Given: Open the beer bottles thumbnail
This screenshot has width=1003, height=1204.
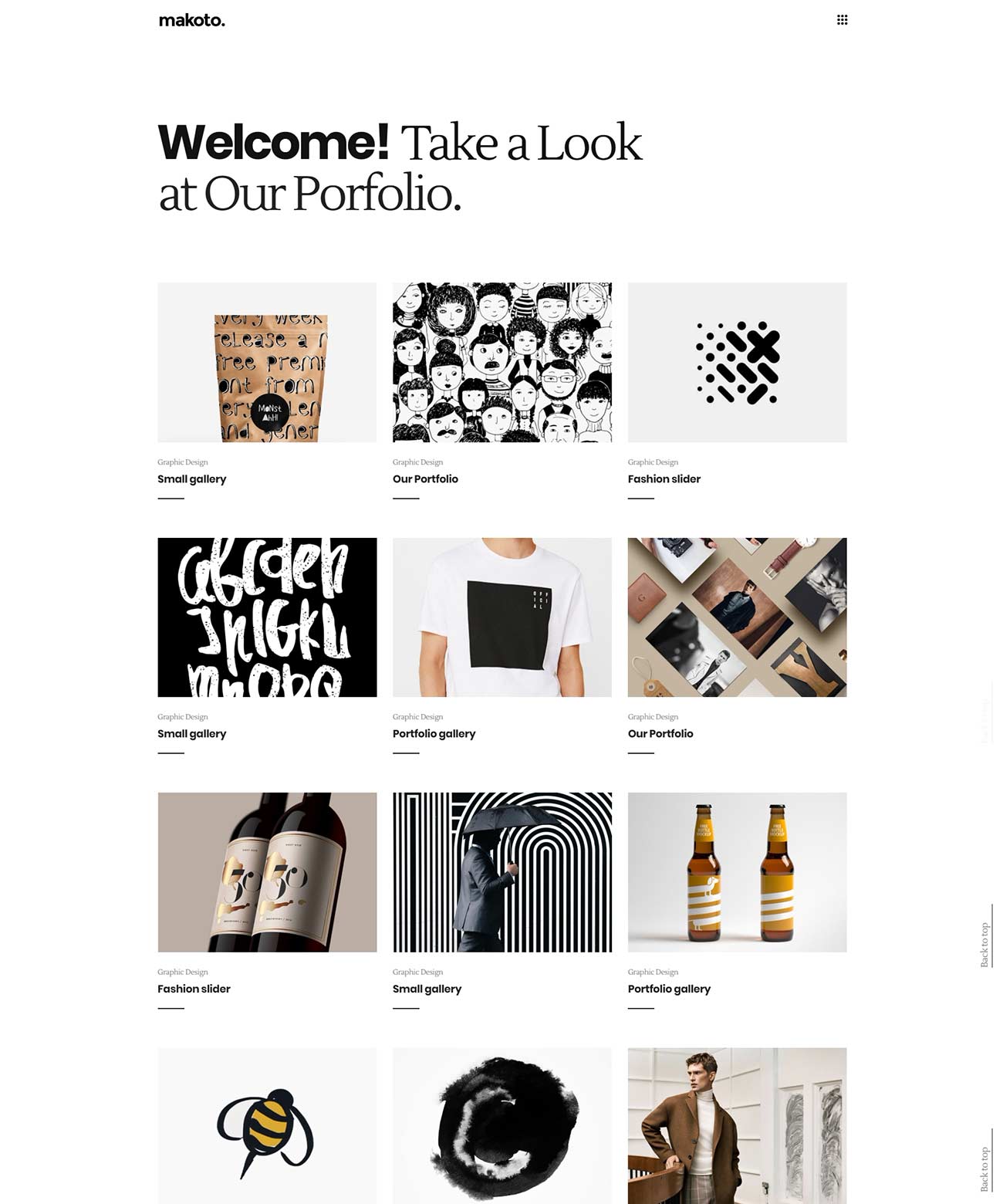Looking at the screenshot, I should [737, 872].
